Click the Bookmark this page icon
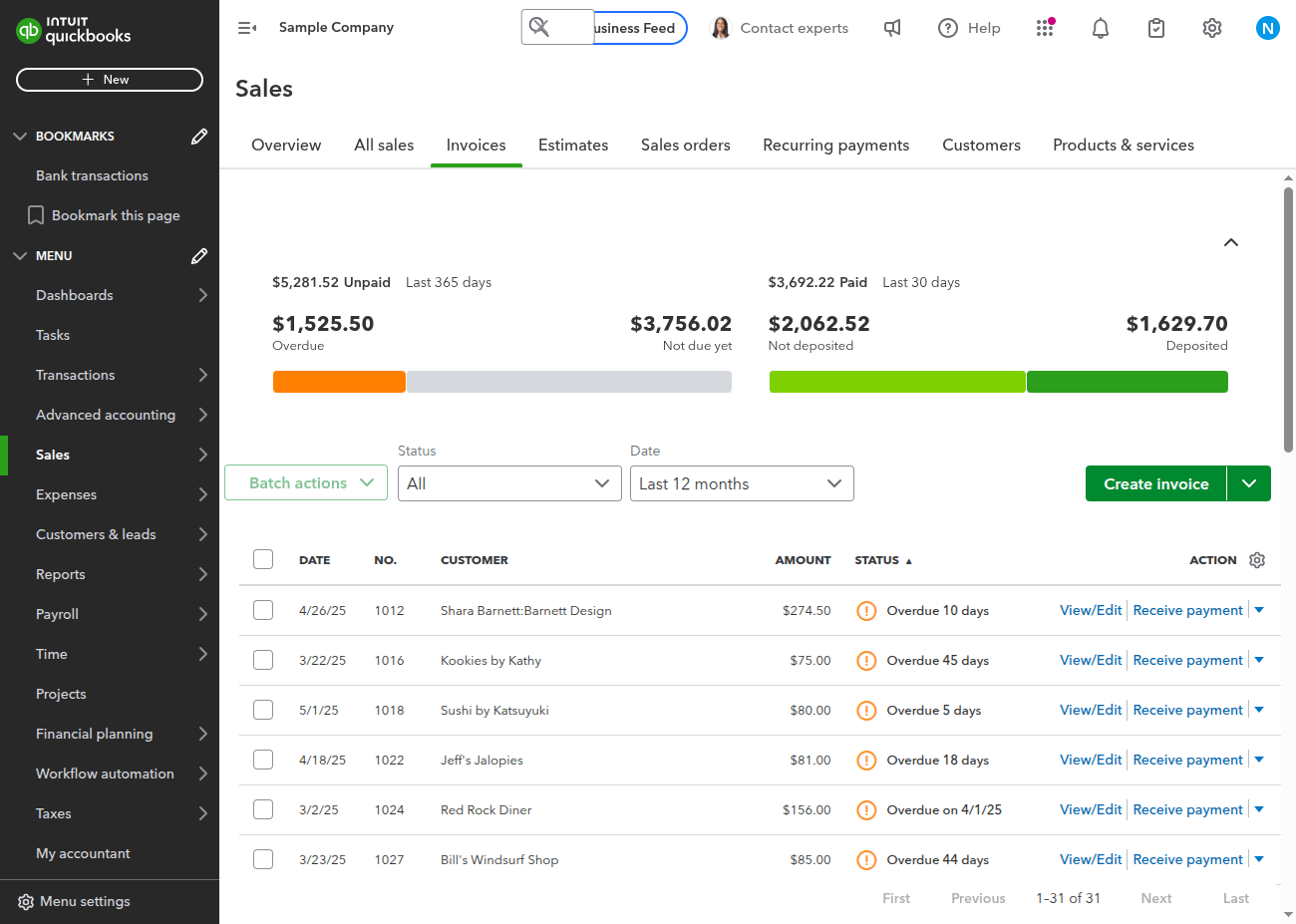 point(36,215)
